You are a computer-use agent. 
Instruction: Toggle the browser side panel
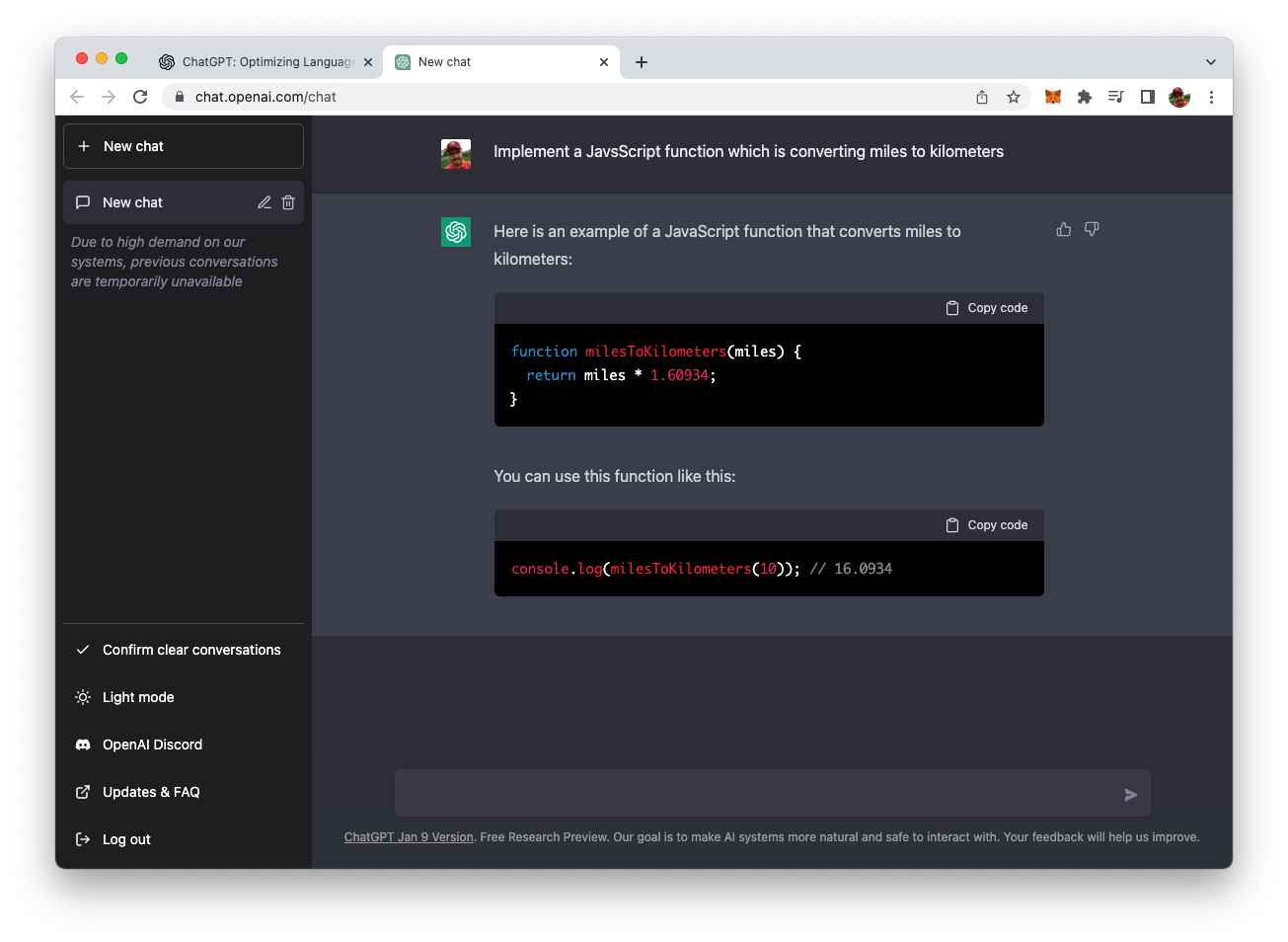click(x=1148, y=97)
